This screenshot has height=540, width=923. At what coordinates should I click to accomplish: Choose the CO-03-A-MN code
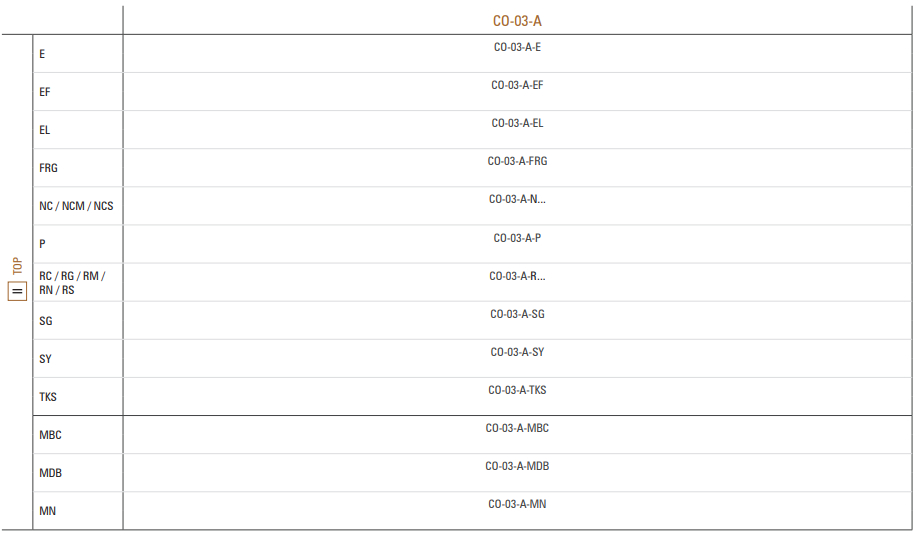517,504
